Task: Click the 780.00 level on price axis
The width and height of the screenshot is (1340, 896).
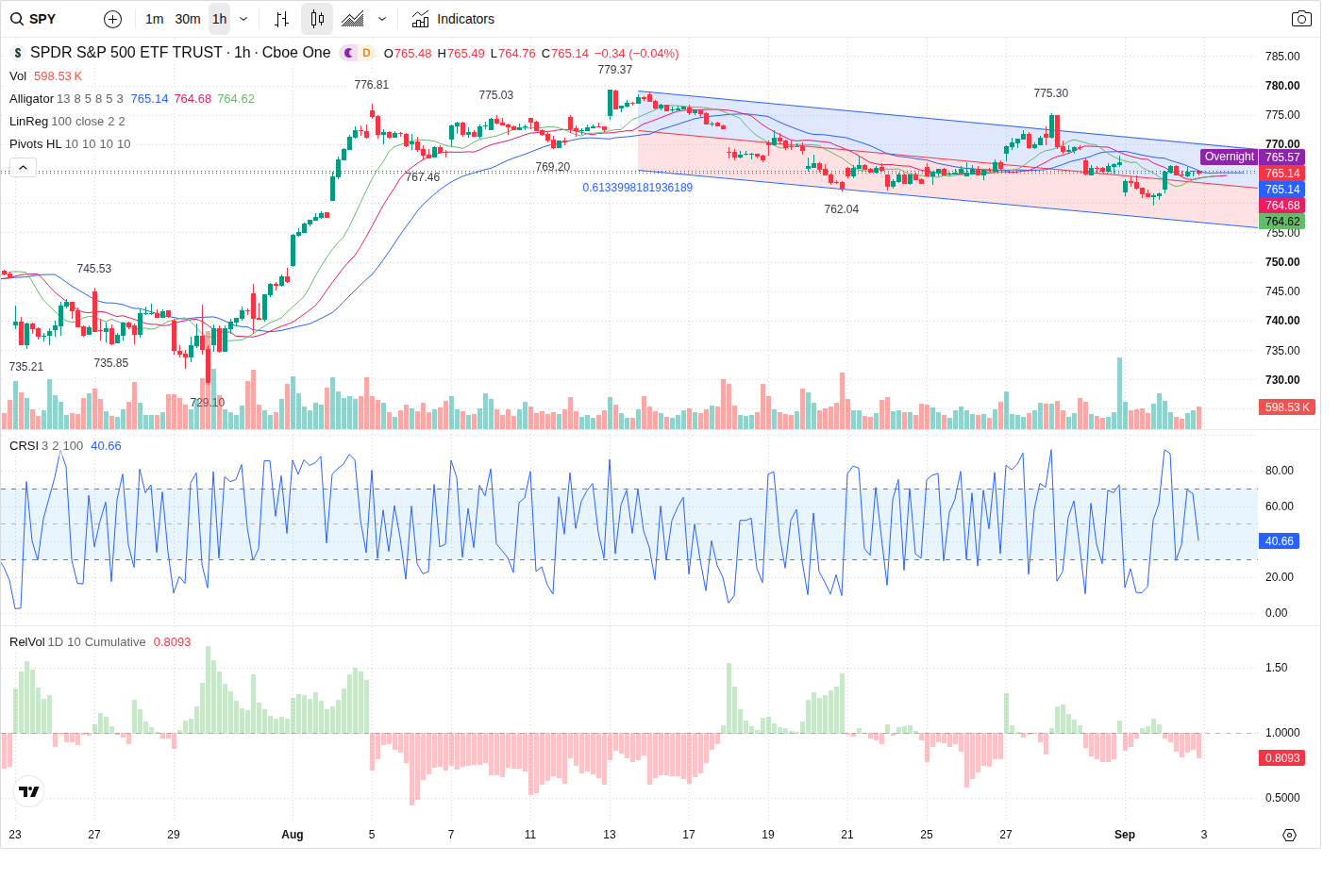Action: point(1282,86)
